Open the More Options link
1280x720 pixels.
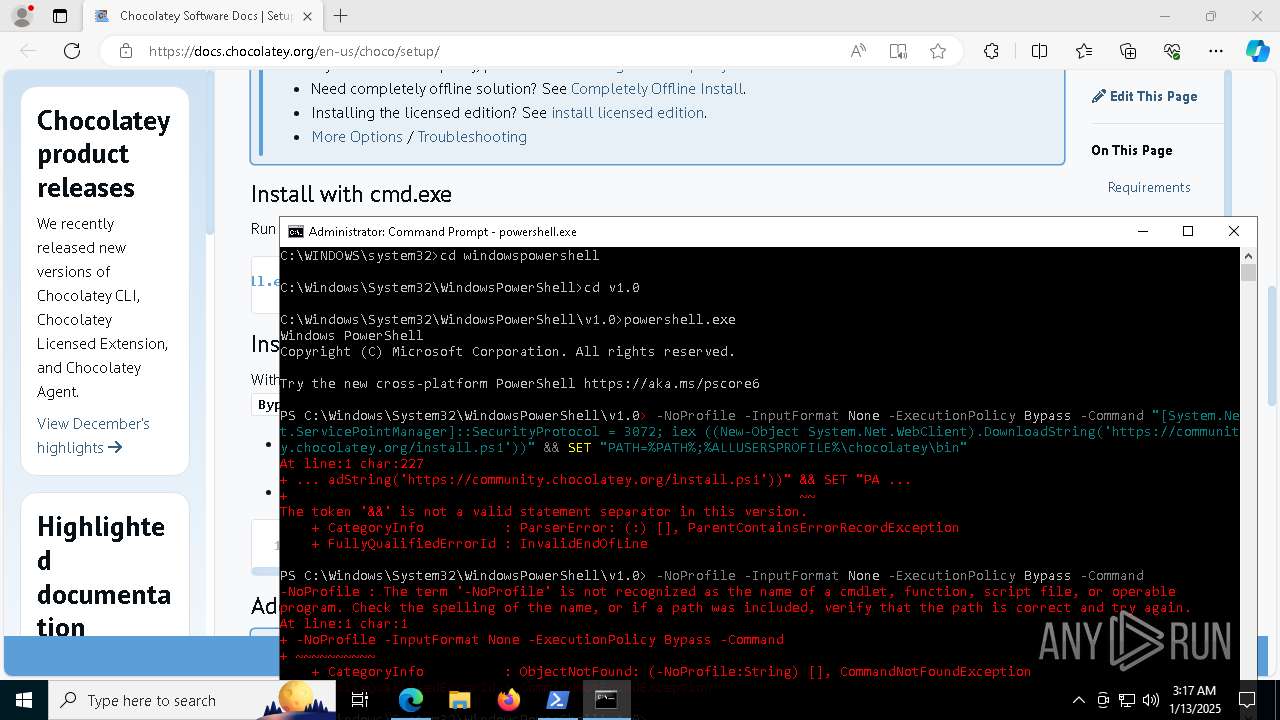pos(357,137)
